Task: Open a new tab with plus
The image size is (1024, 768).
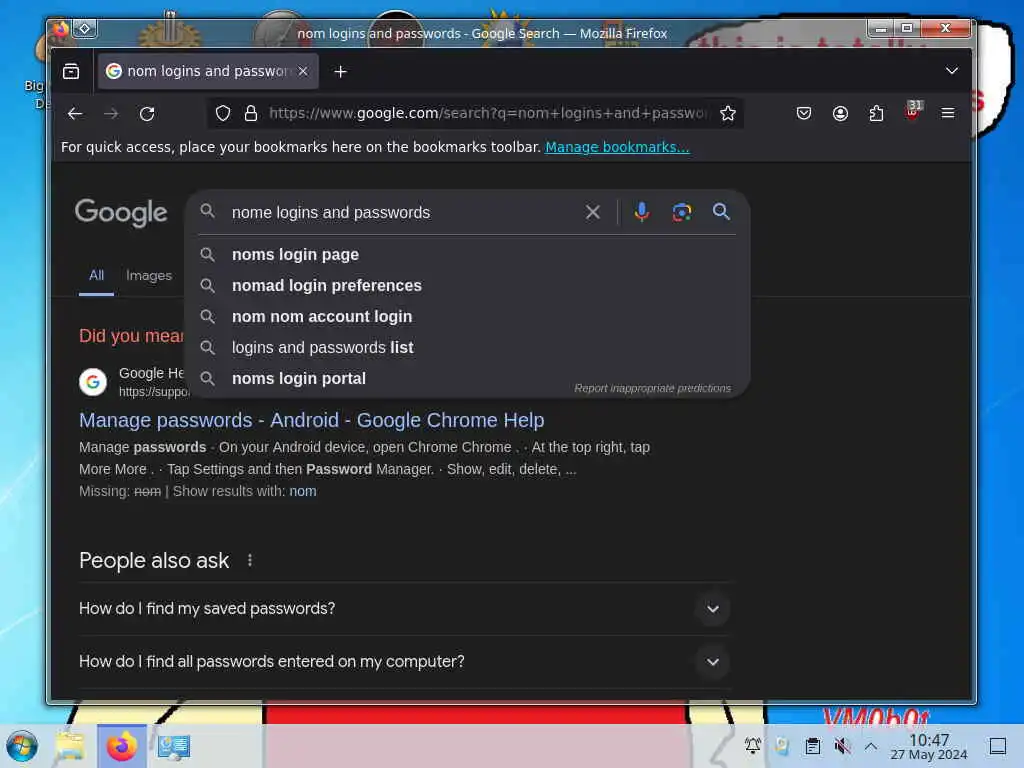Action: point(340,71)
